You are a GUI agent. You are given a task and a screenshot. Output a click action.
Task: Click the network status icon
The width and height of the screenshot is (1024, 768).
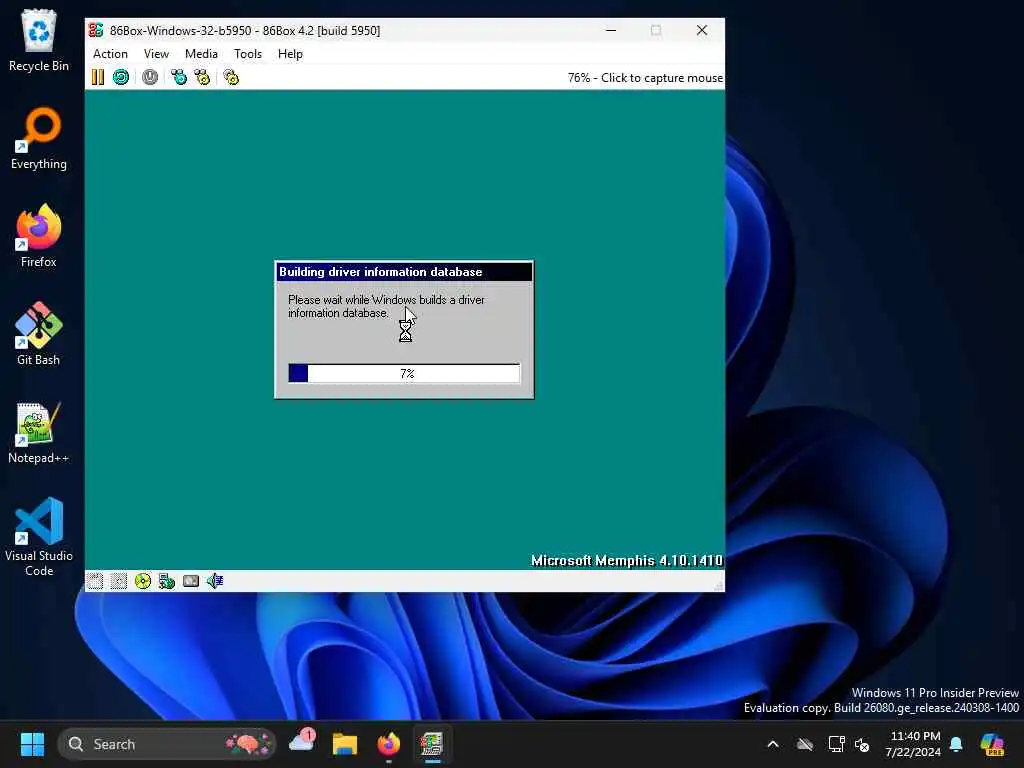click(167, 581)
